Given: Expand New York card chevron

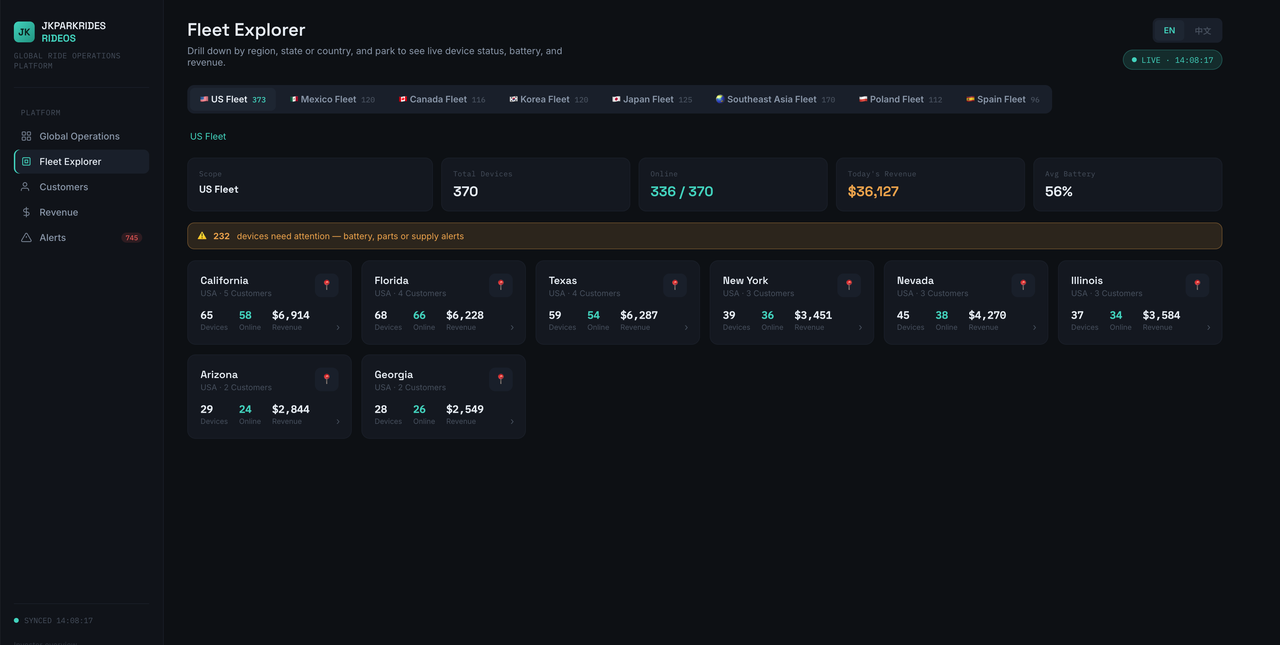Looking at the screenshot, I should (860, 328).
